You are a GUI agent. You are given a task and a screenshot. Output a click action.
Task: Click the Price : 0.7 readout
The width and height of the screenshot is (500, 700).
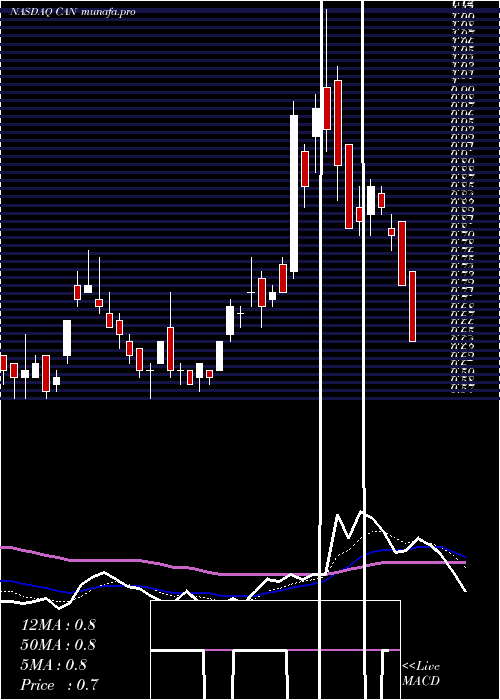tap(59, 685)
